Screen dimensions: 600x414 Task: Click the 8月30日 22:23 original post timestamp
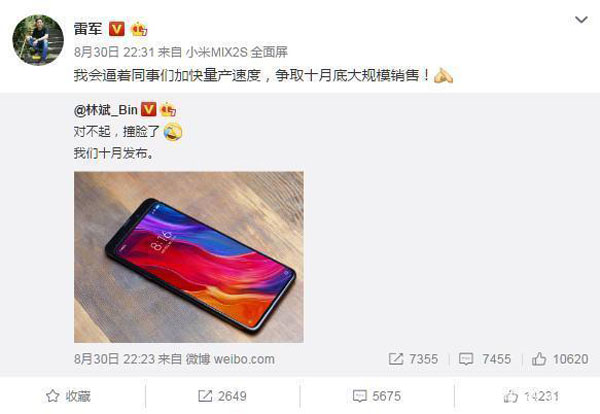point(114,359)
